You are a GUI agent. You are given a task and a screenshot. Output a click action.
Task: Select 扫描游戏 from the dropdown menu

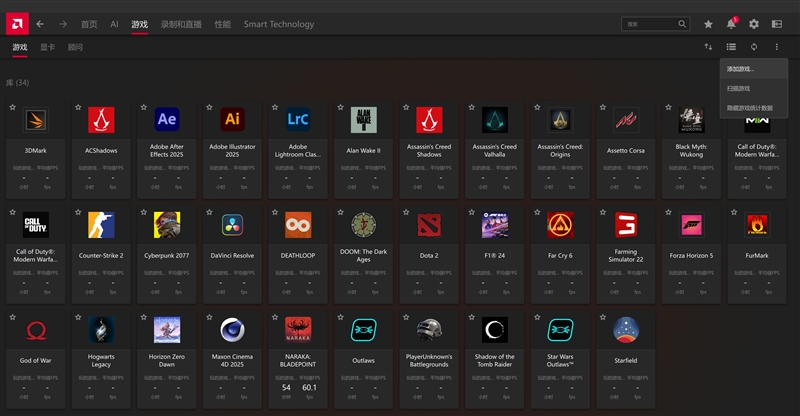coord(754,88)
